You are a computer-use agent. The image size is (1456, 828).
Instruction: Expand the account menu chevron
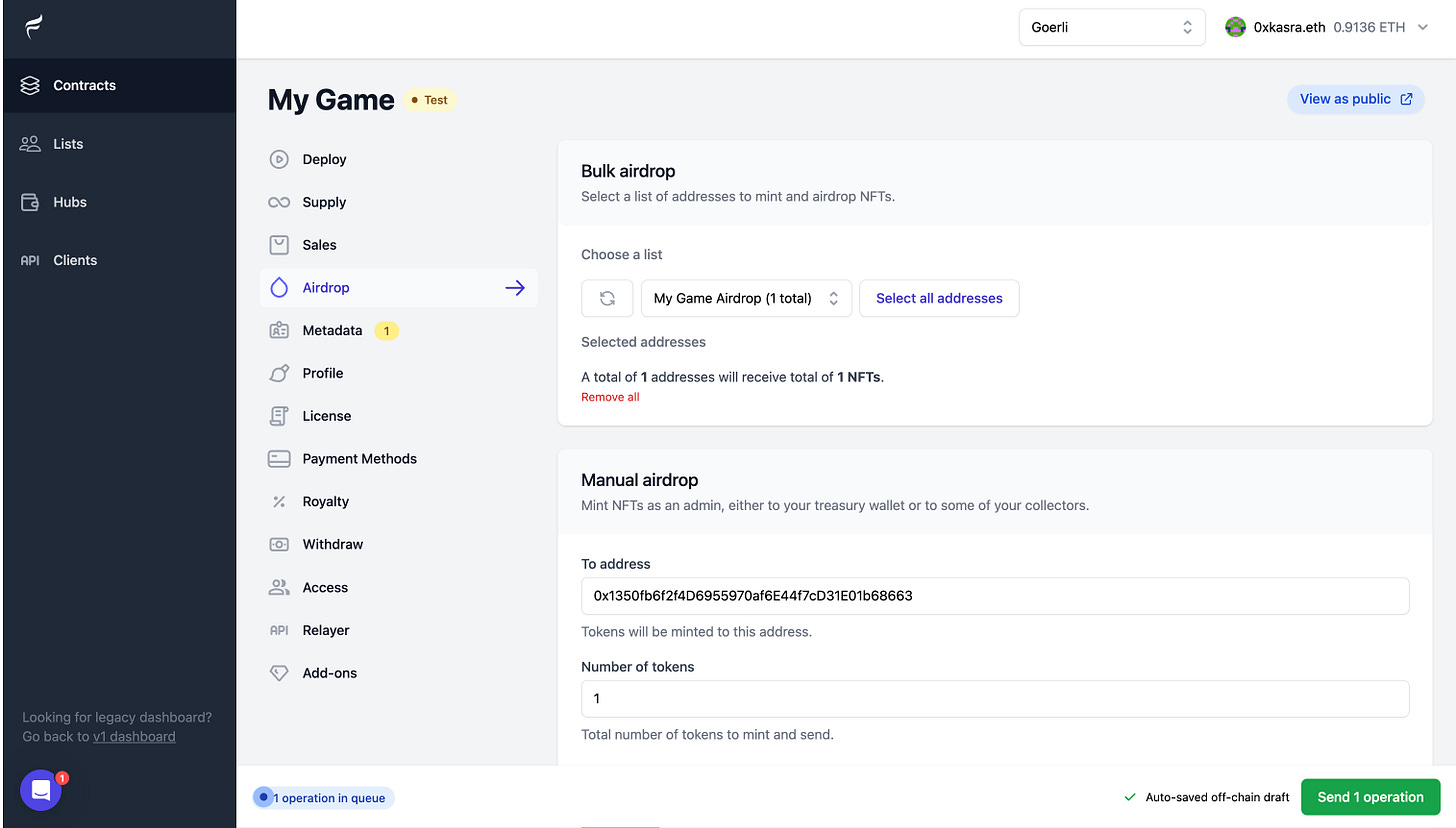tap(1424, 28)
